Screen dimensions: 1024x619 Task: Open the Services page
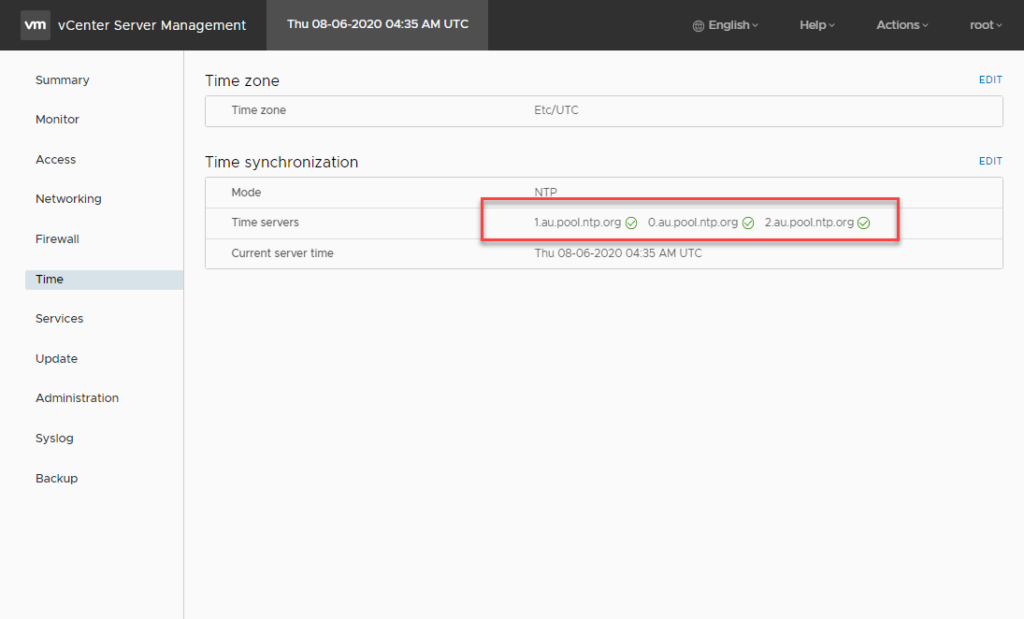59,319
